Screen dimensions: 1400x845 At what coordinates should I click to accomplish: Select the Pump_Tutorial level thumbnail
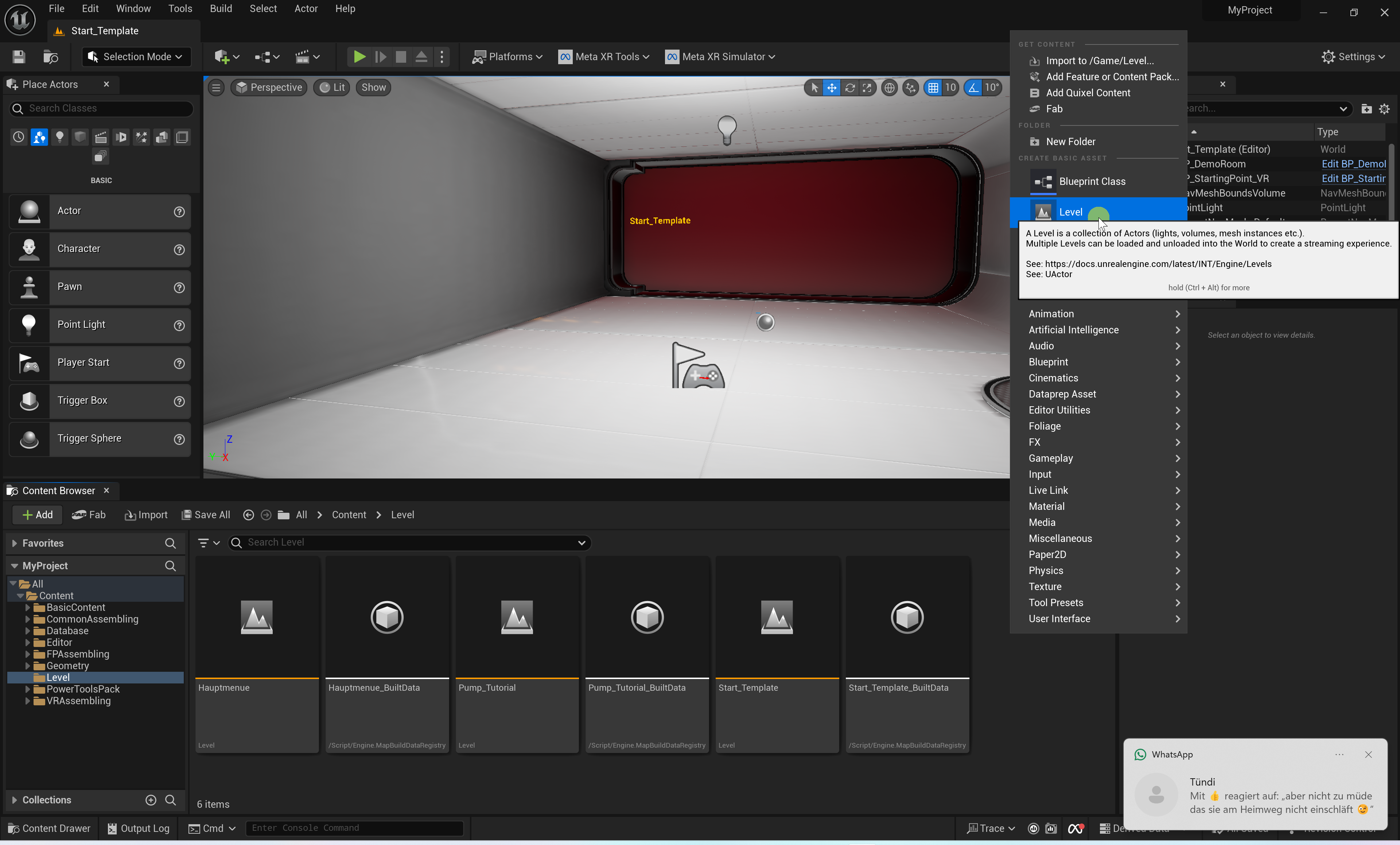(517, 617)
